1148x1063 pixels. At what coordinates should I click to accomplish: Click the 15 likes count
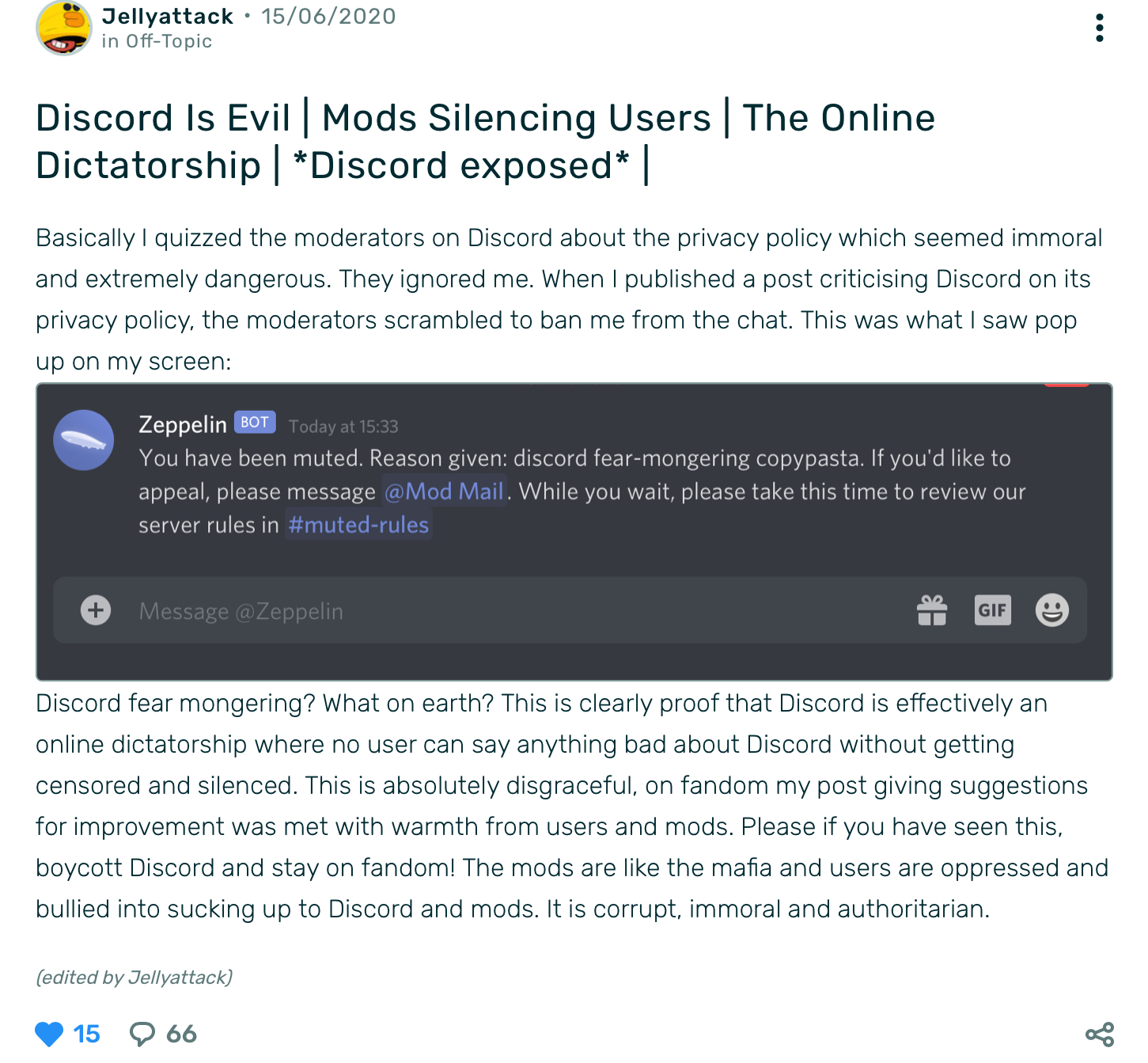(86, 1034)
